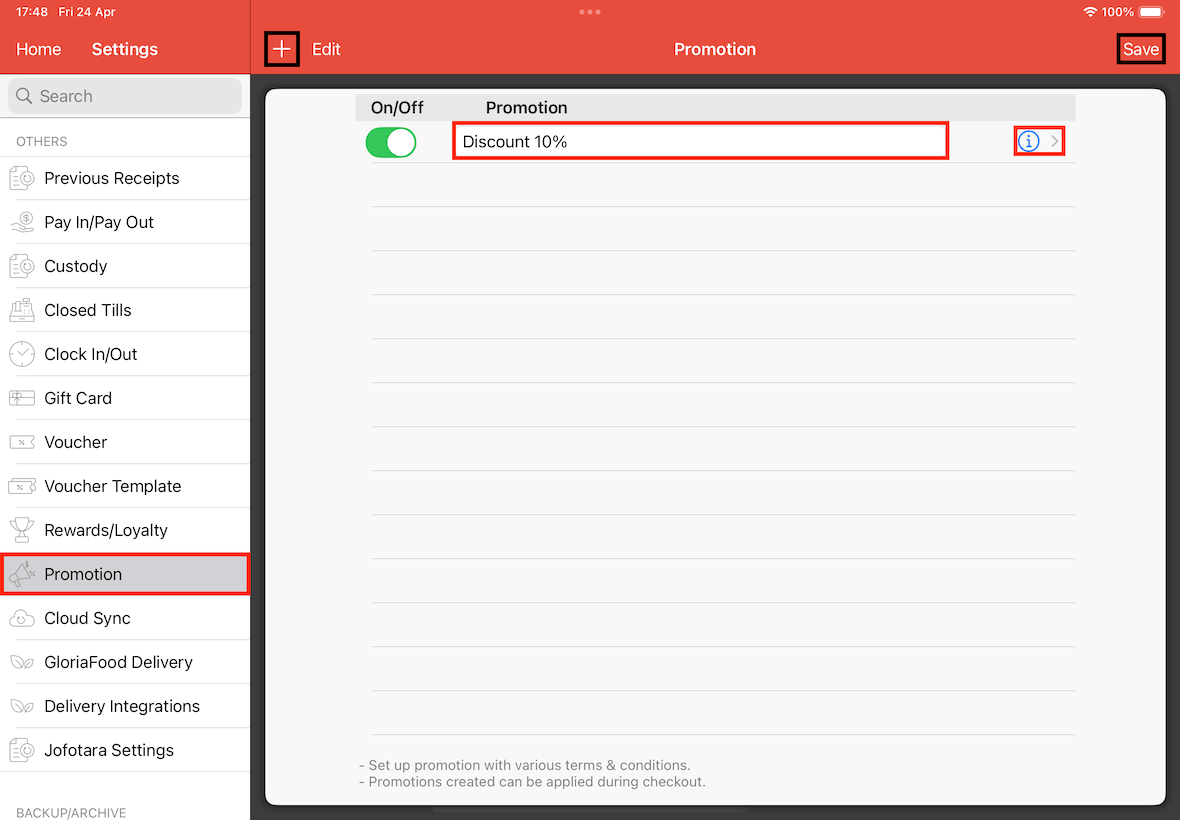1180x820 pixels.
Task: Click the 'Set up promotion' note
Action: point(525,765)
